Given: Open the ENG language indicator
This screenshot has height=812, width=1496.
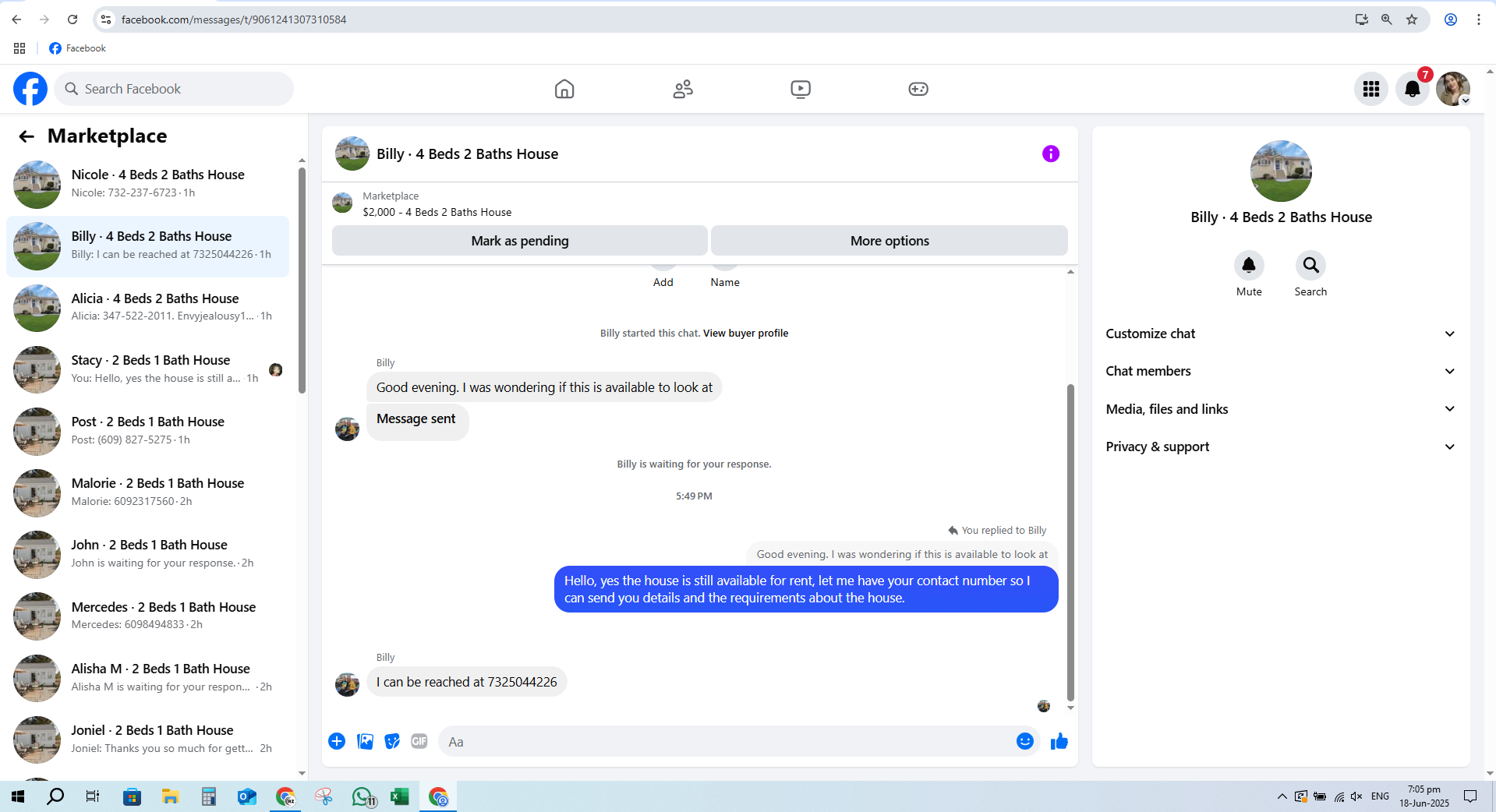Looking at the screenshot, I should click(1380, 796).
